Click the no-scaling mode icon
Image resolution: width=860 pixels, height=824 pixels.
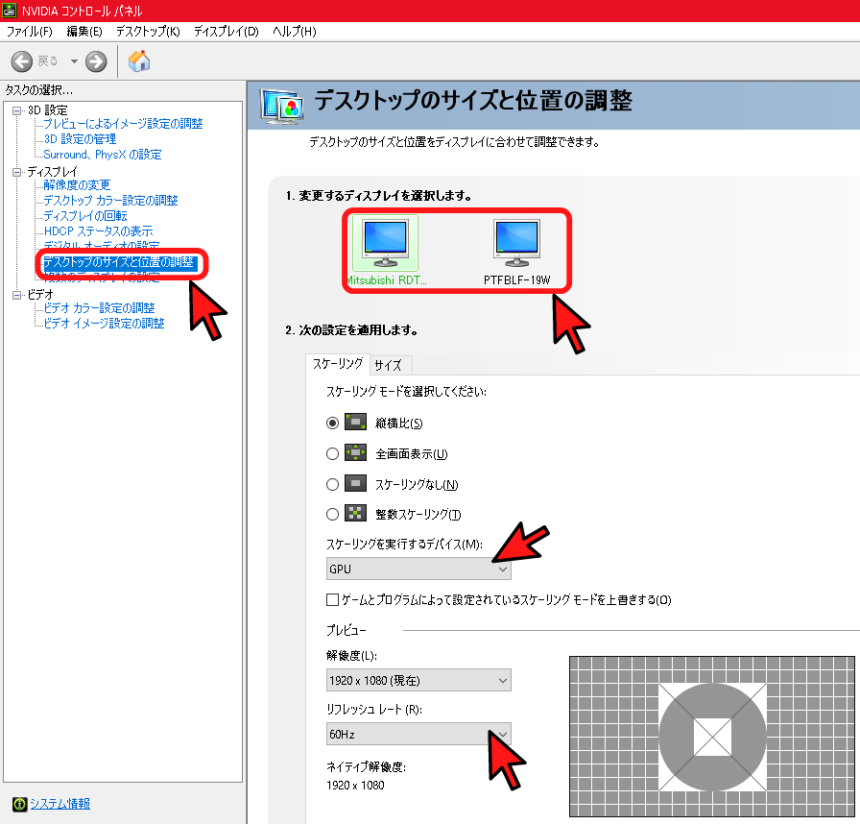(355, 483)
